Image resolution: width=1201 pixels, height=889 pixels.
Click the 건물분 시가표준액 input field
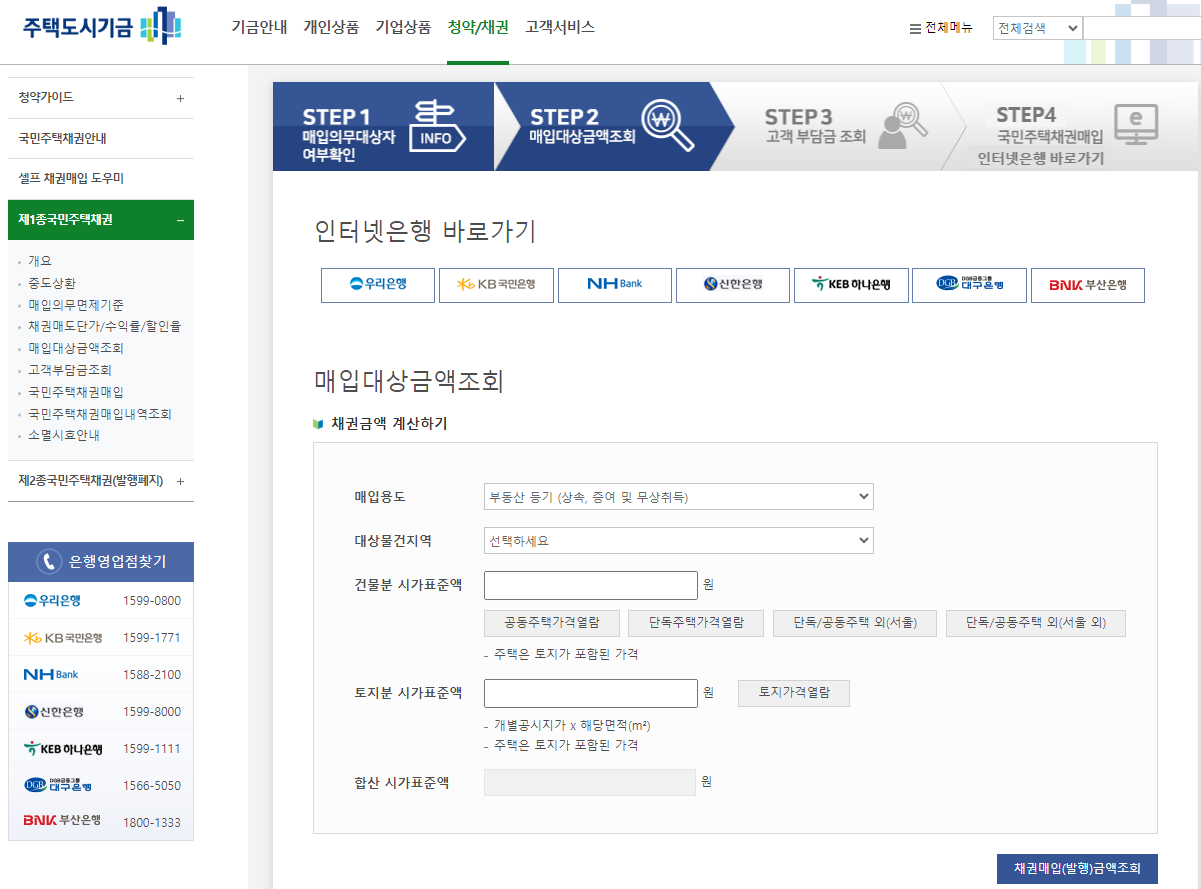(x=590, y=585)
